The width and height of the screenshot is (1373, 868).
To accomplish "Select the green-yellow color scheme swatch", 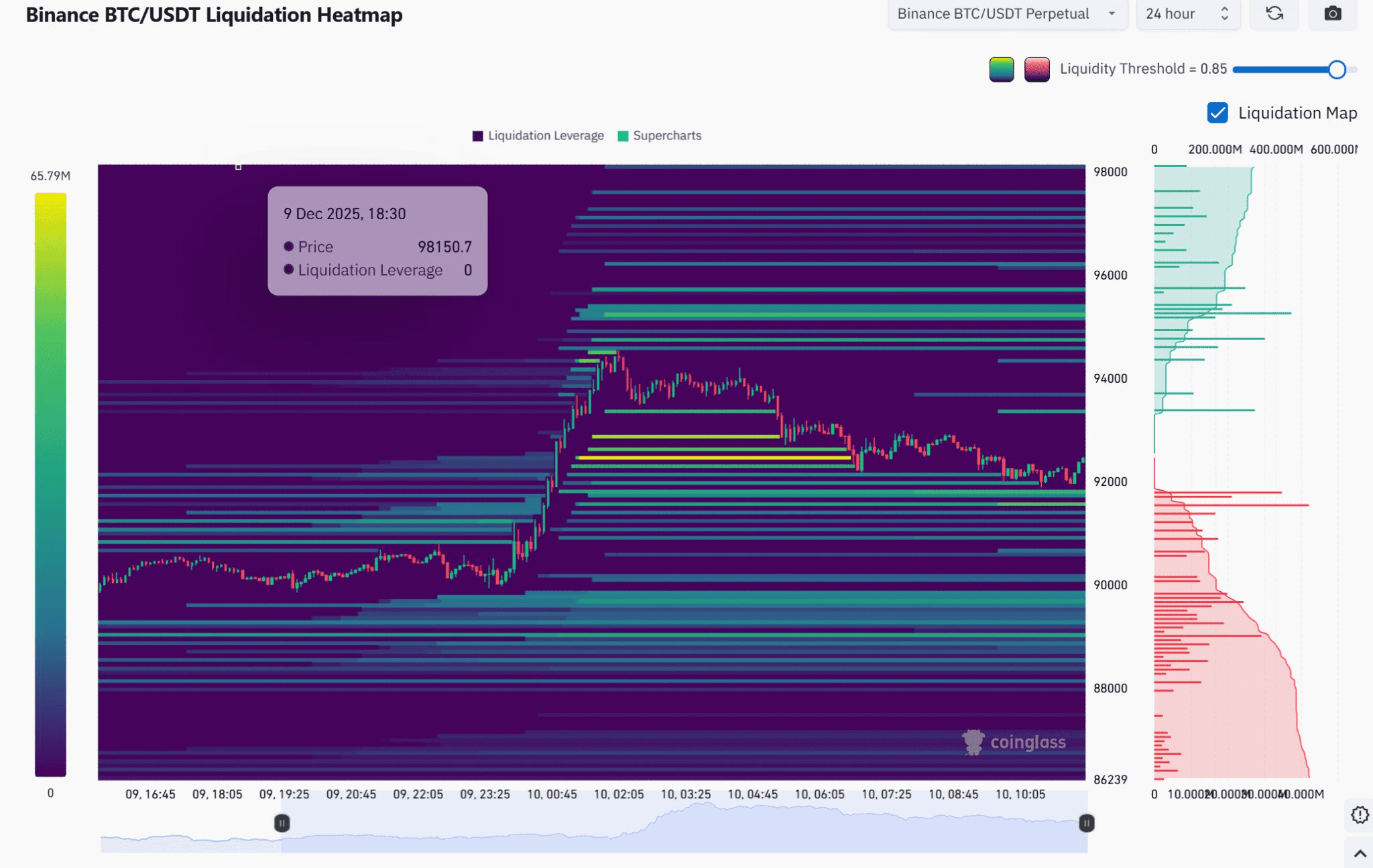I will pyautogui.click(x=1002, y=69).
